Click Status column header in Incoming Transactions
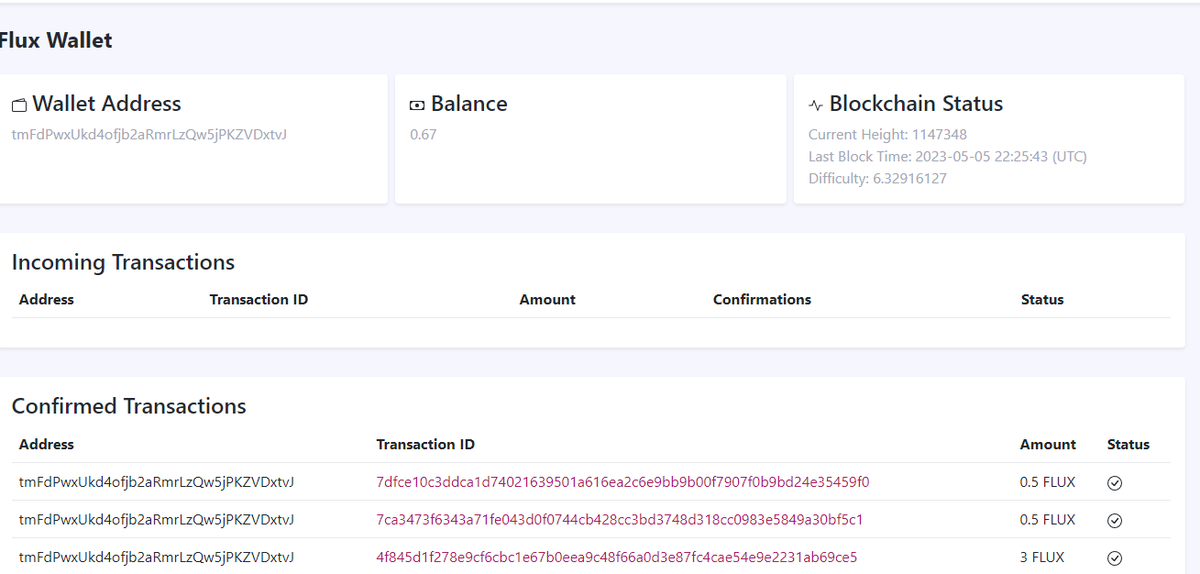1200x574 pixels. (x=1042, y=299)
